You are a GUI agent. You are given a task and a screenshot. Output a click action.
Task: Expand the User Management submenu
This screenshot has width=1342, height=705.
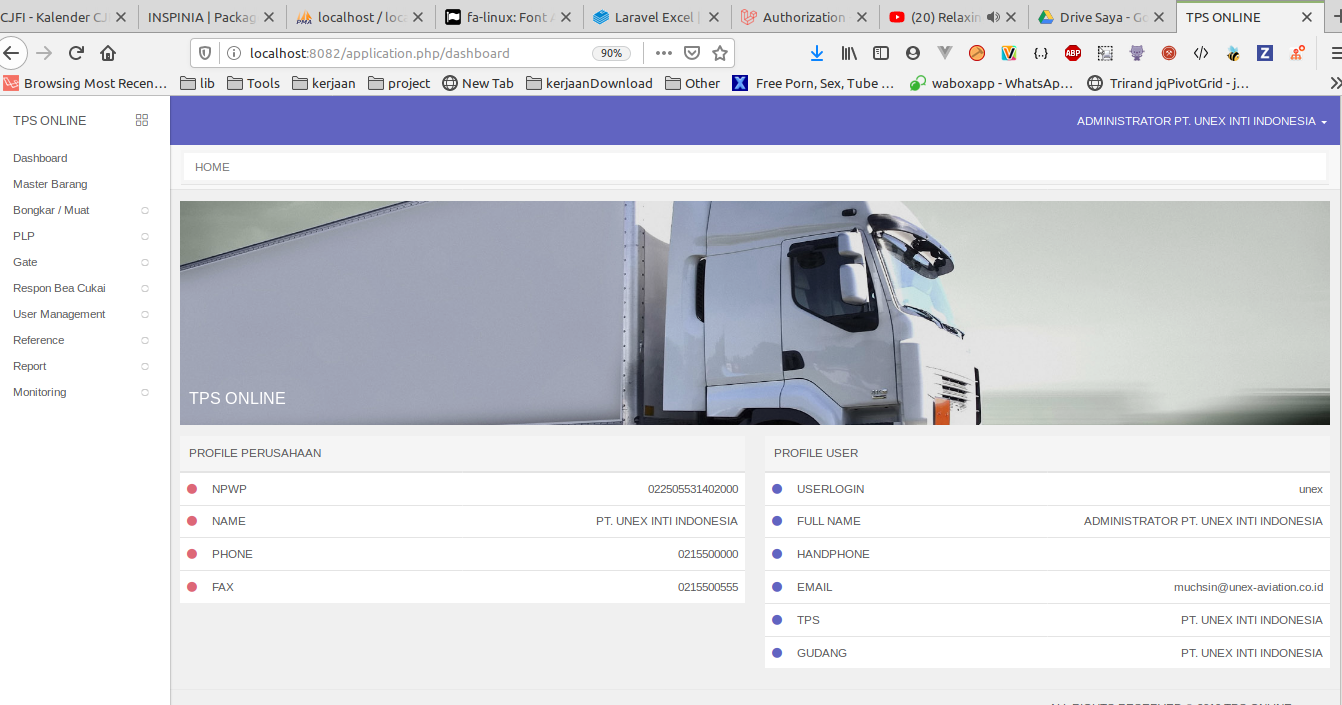click(x=144, y=314)
